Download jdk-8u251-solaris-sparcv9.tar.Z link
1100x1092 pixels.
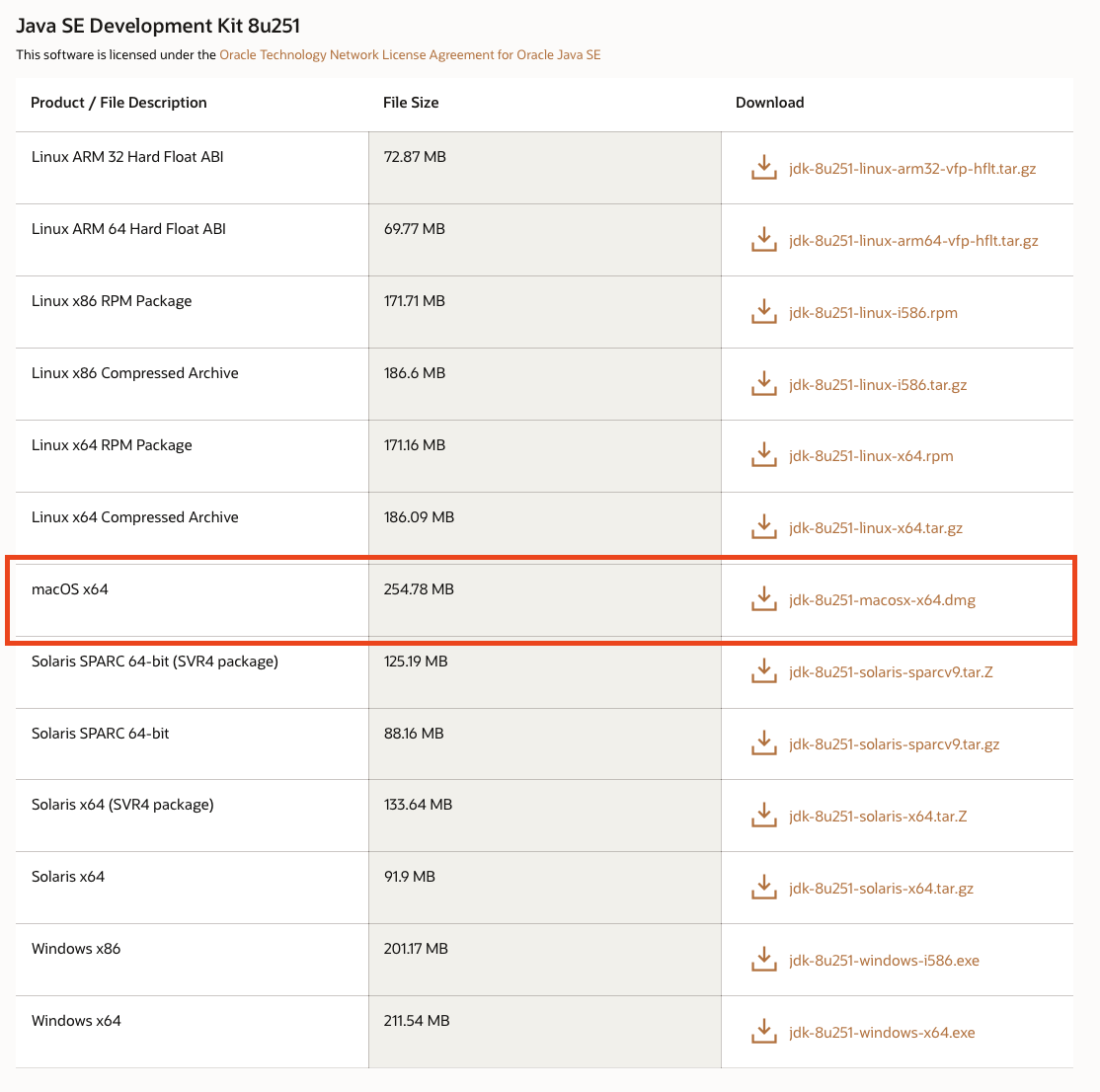(891, 672)
